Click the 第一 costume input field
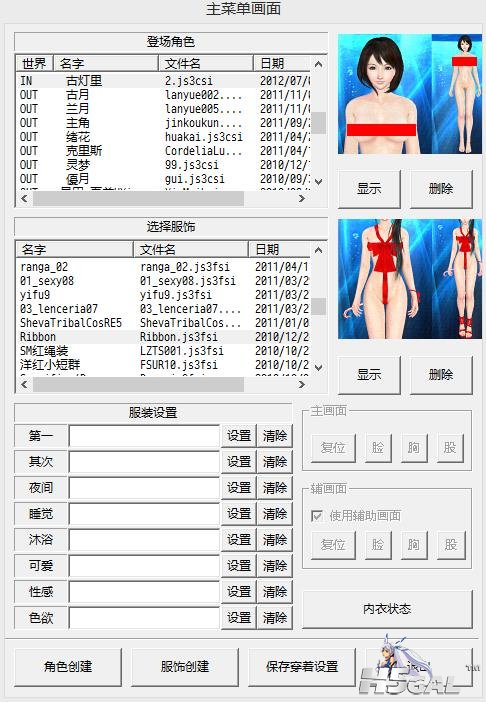486x702 pixels. 144,436
